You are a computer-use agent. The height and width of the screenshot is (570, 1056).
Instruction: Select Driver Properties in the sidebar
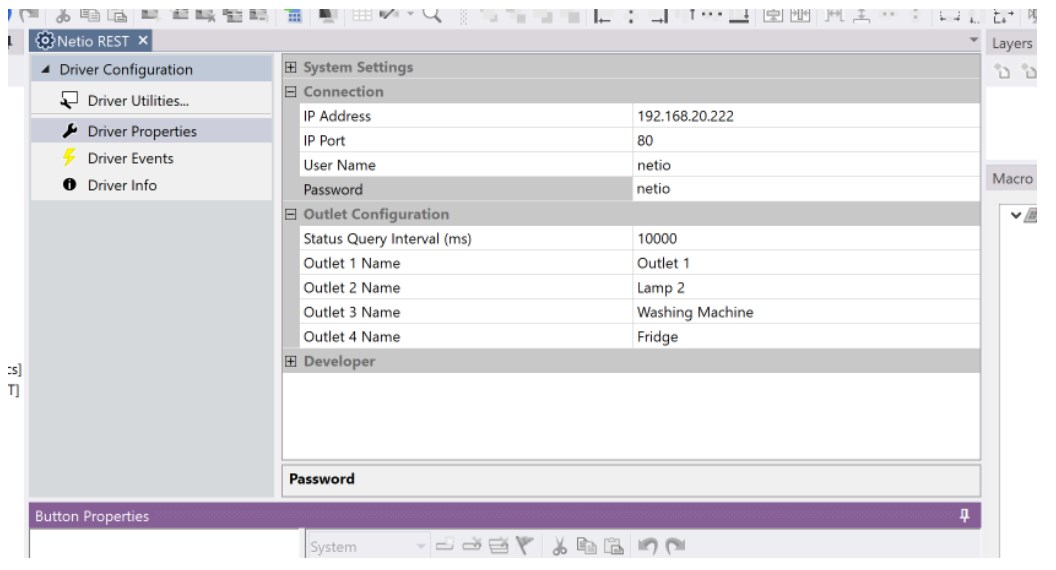(x=152, y=131)
